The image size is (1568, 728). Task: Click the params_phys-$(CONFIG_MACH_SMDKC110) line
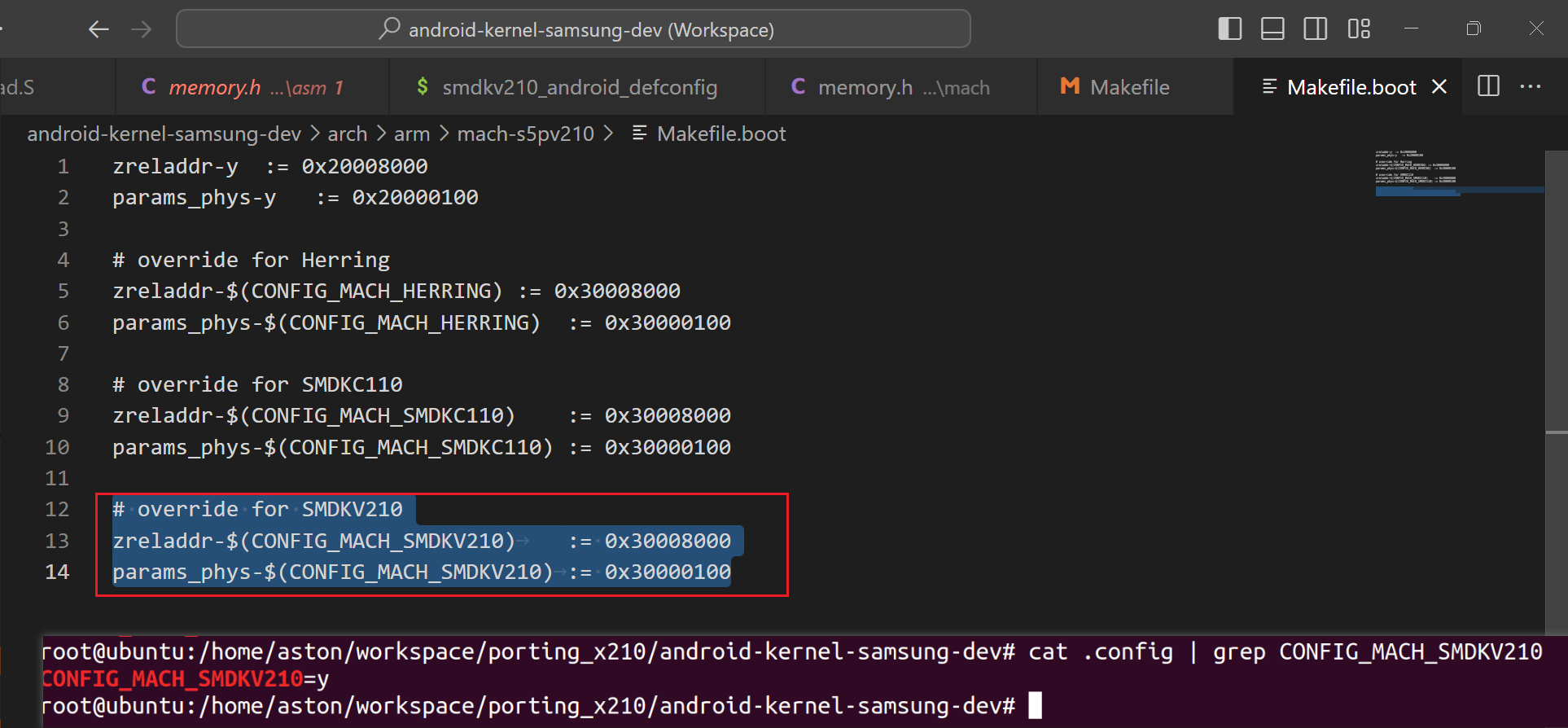[x=422, y=447]
